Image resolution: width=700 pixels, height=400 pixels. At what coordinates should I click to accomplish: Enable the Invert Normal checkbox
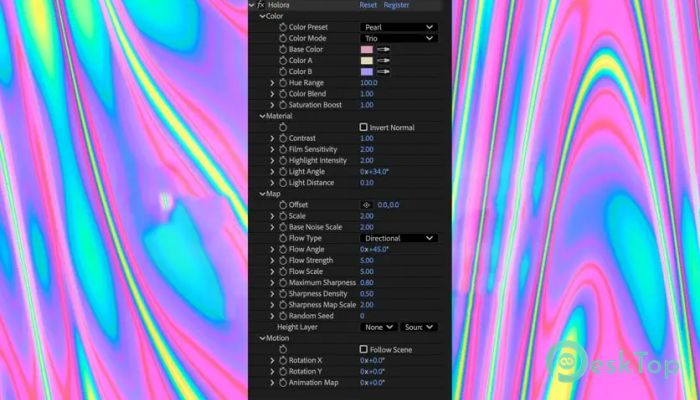tap(363, 127)
